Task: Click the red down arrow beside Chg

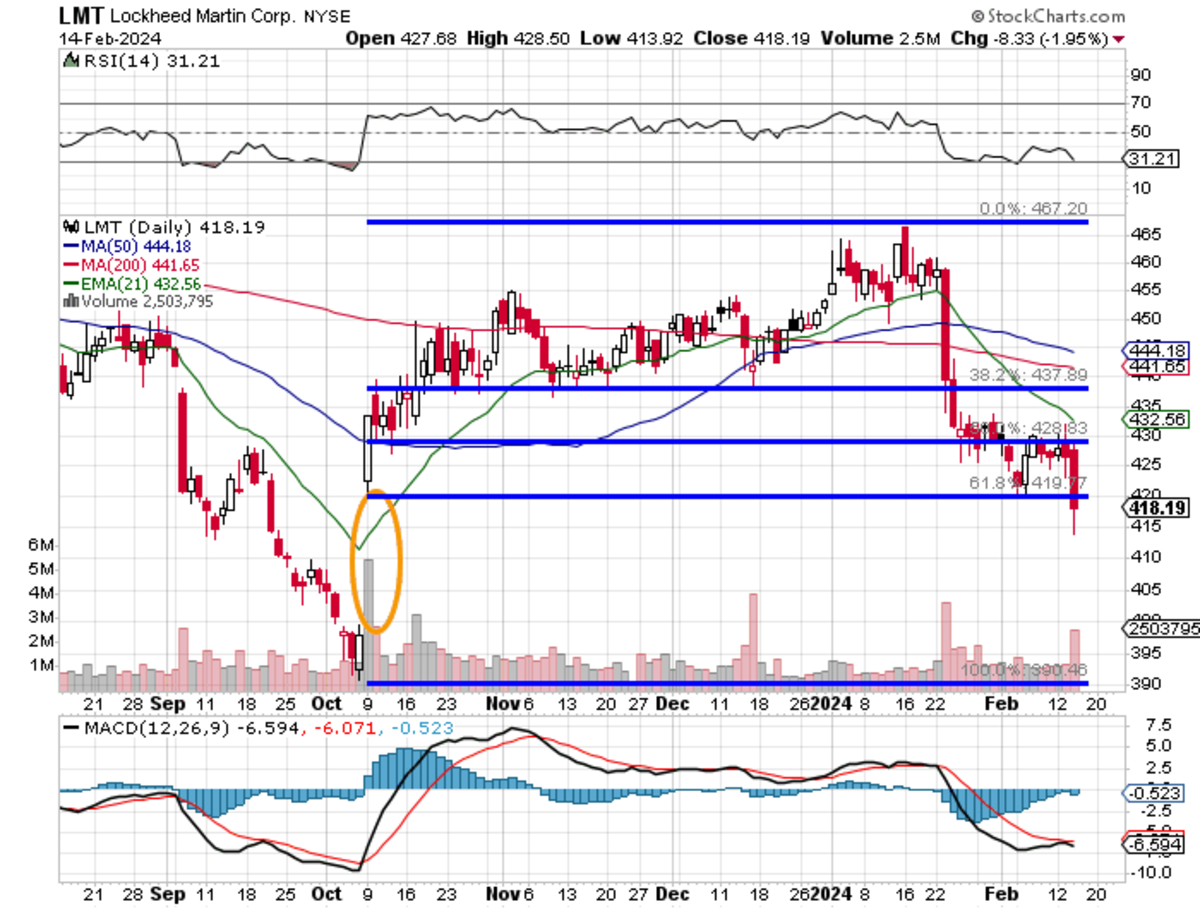Action: coord(1117,39)
